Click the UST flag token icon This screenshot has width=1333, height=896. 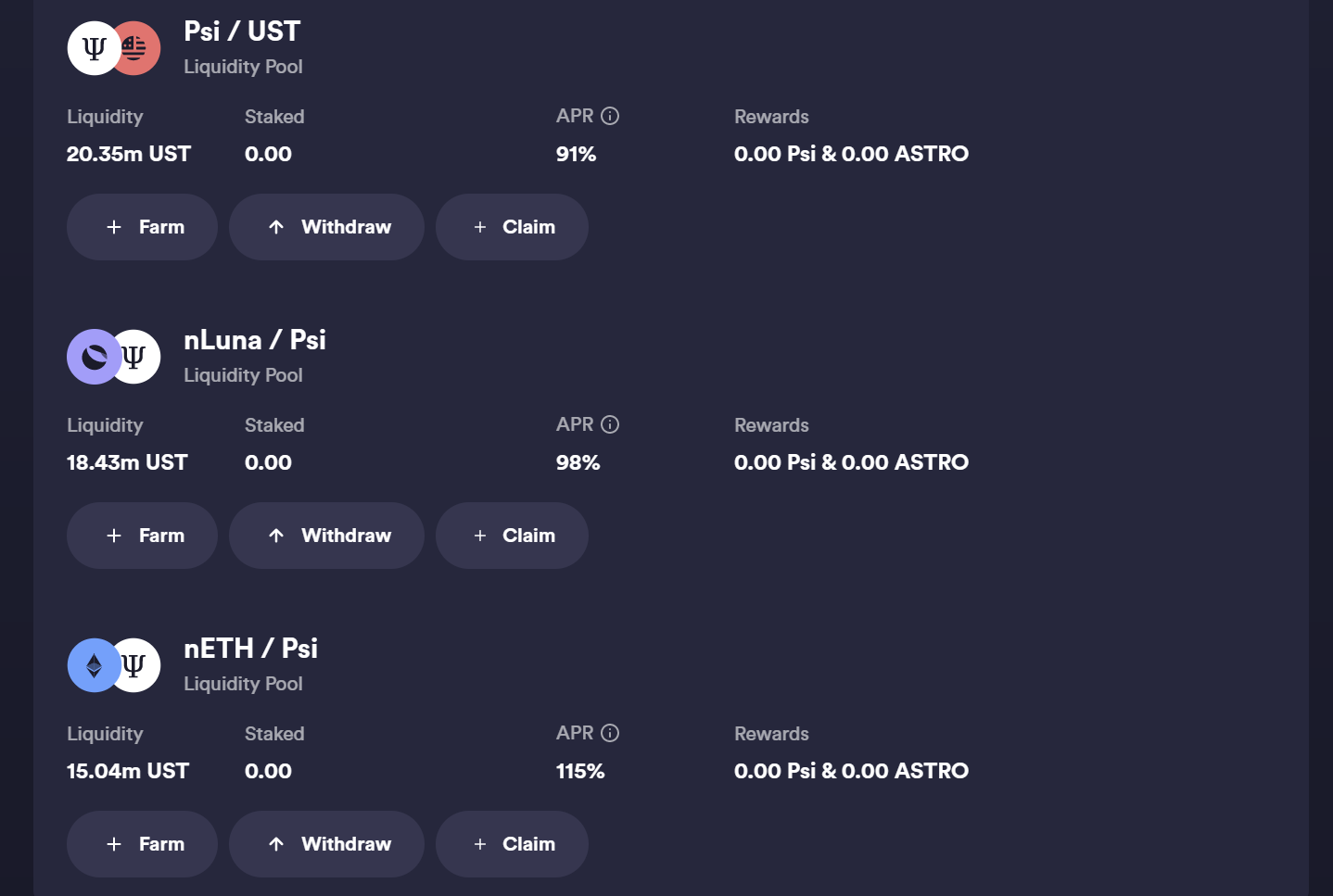[x=137, y=48]
